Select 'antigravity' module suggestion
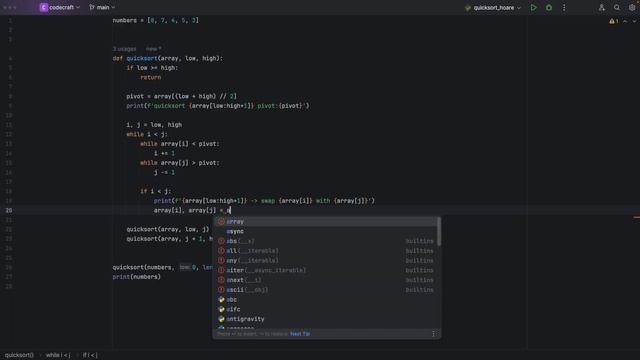 (x=325, y=319)
